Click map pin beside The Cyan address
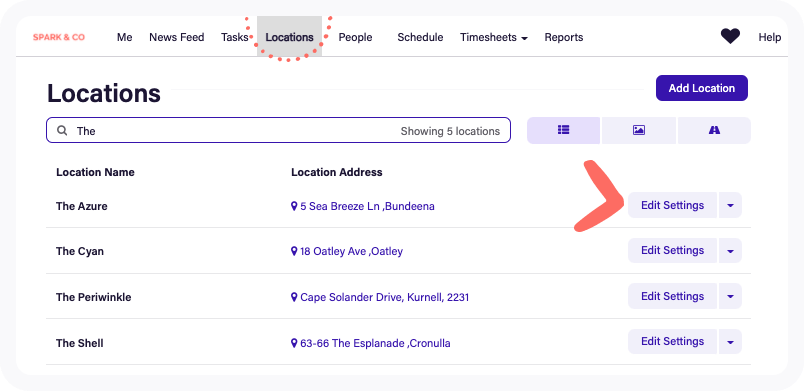Viewport: 804px width, 391px height. point(294,251)
